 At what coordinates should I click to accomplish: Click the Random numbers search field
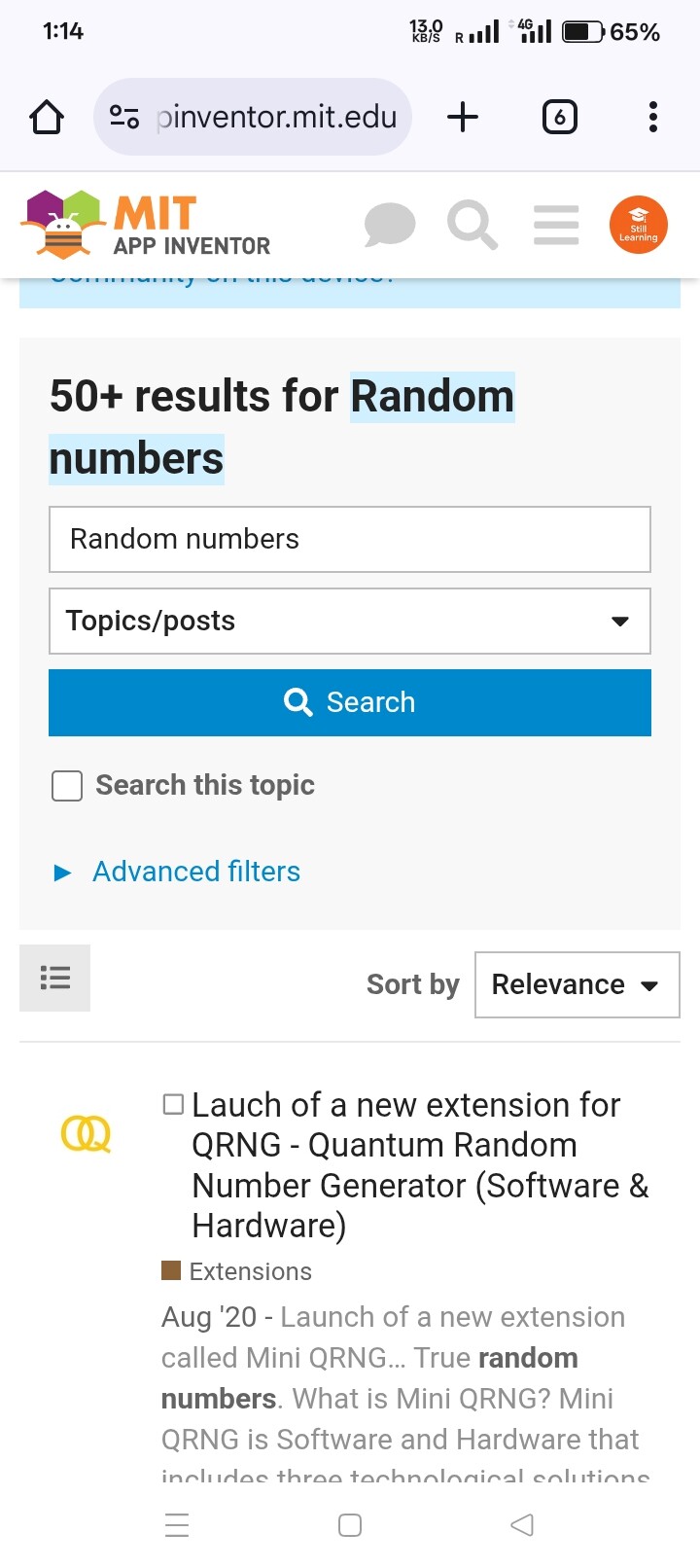pos(350,539)
